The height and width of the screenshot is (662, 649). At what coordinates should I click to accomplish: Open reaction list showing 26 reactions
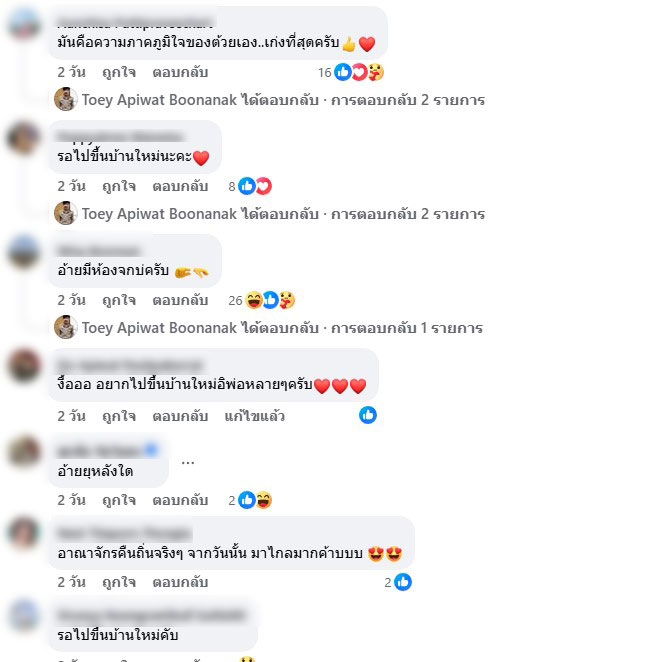pos(261,300)
